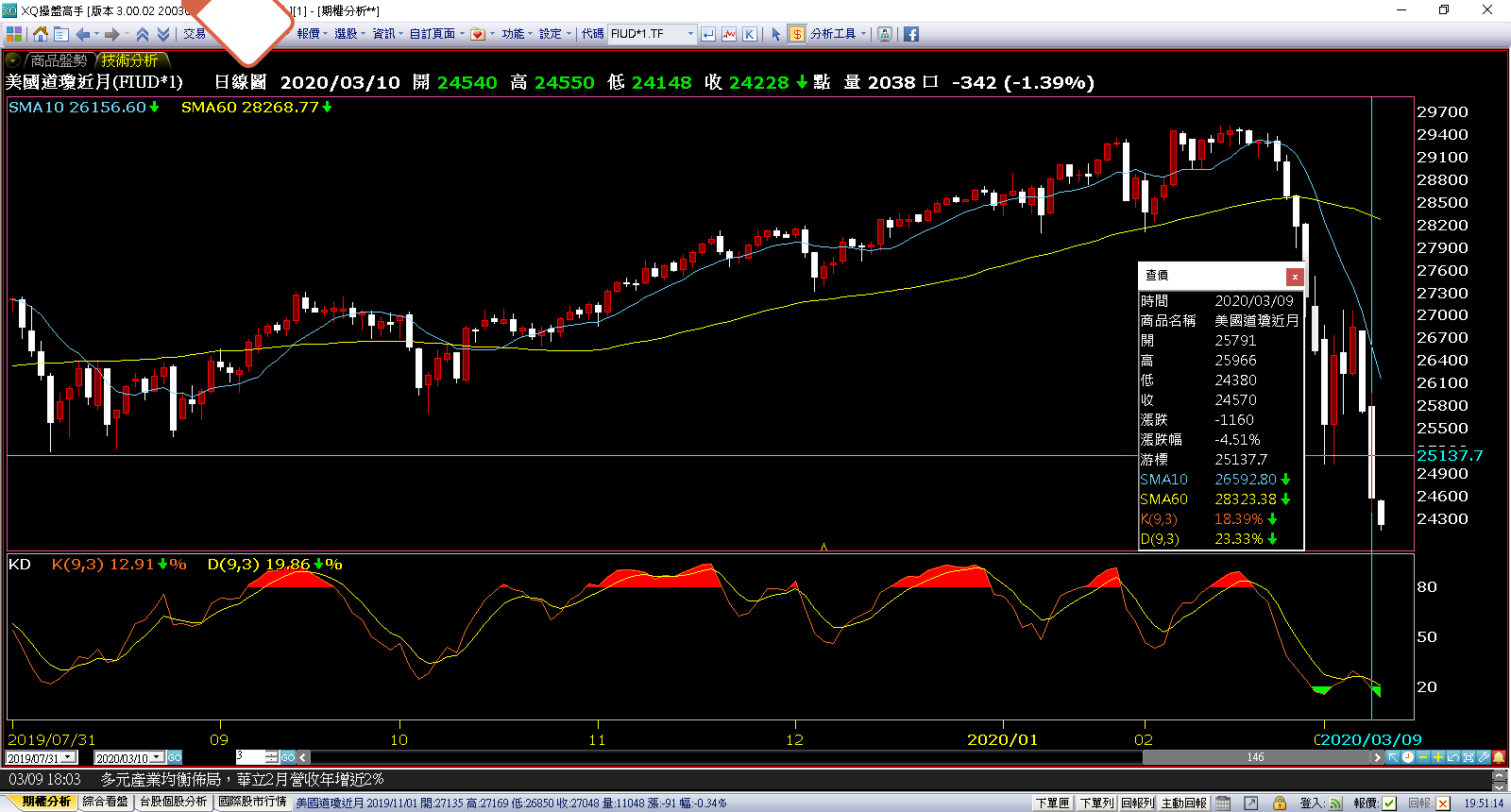This screenshot has width=1511, height=812.
Task: Click the 下單匣 button
Action: (x=1052, y=803)
